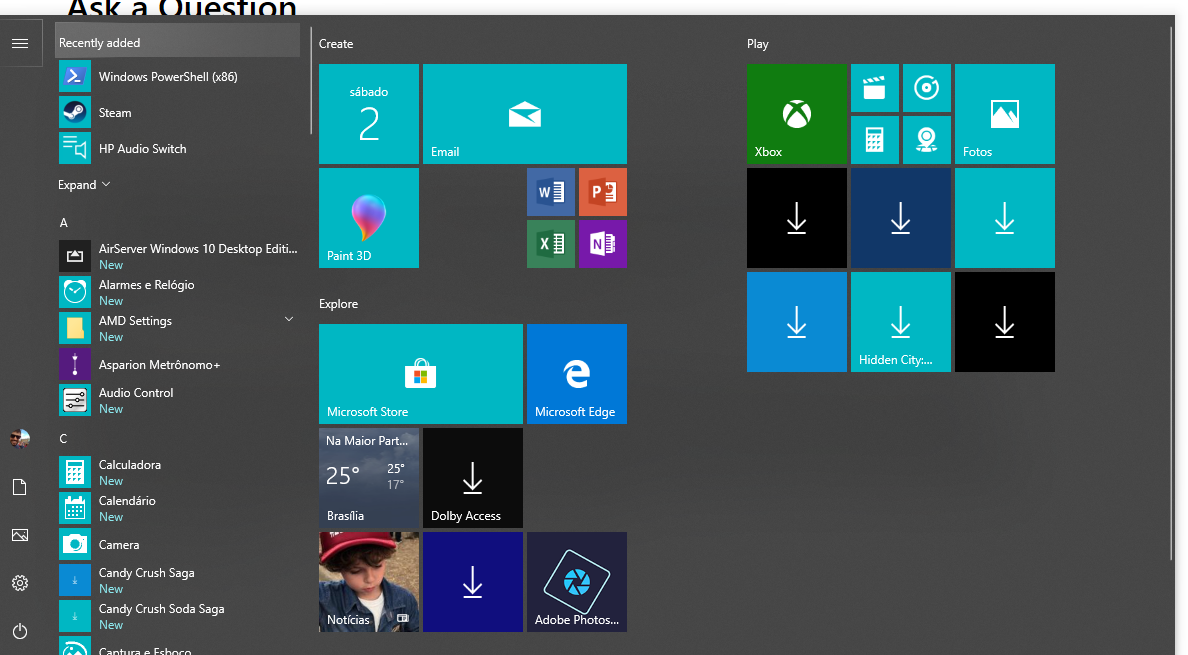Open the Brasília weather tile

(369, 478)
